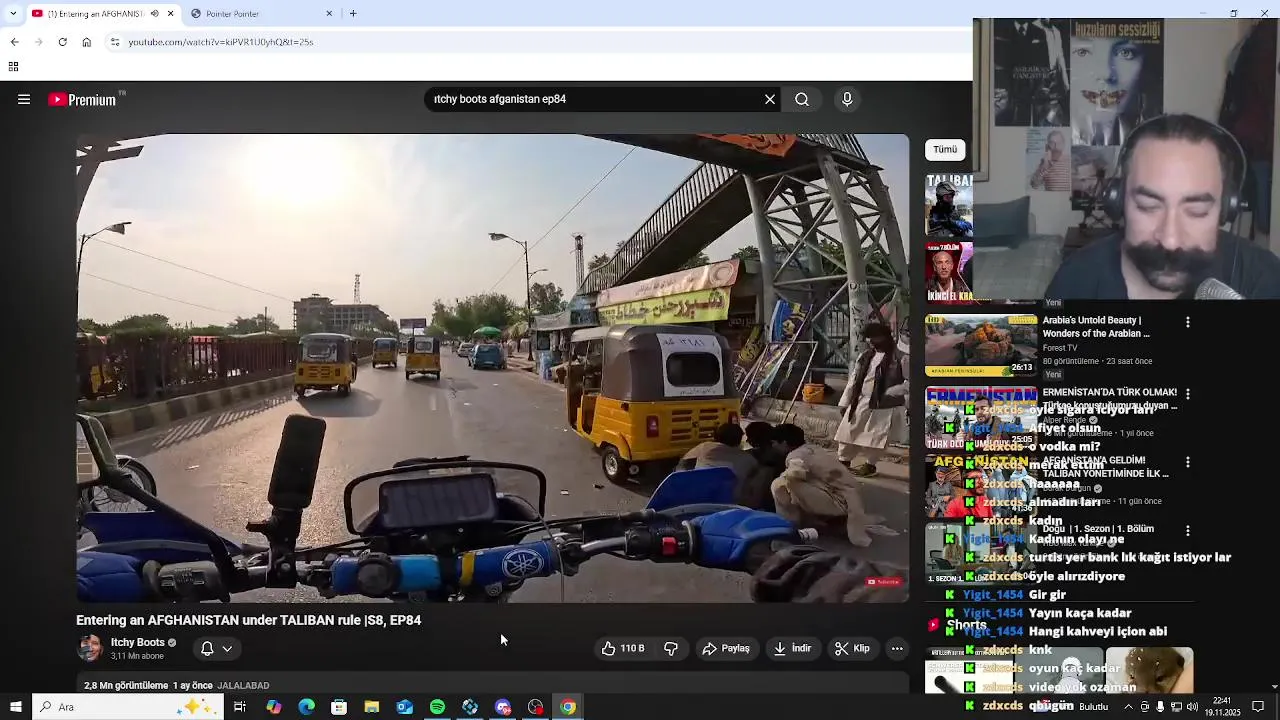Click the Subscribe watermark in video corner
Viewport: 1280px width, 720px height.
point(884,581)
